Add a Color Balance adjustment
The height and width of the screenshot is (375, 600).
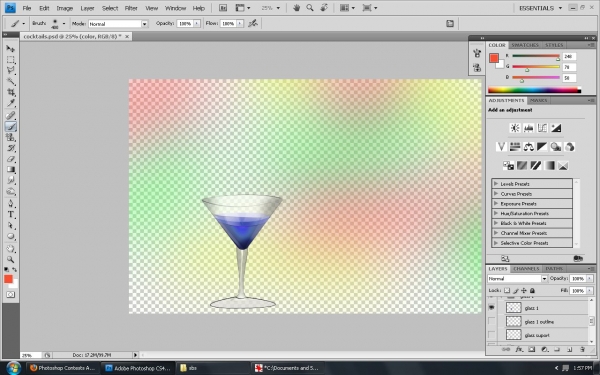click(x=529, y=147)
